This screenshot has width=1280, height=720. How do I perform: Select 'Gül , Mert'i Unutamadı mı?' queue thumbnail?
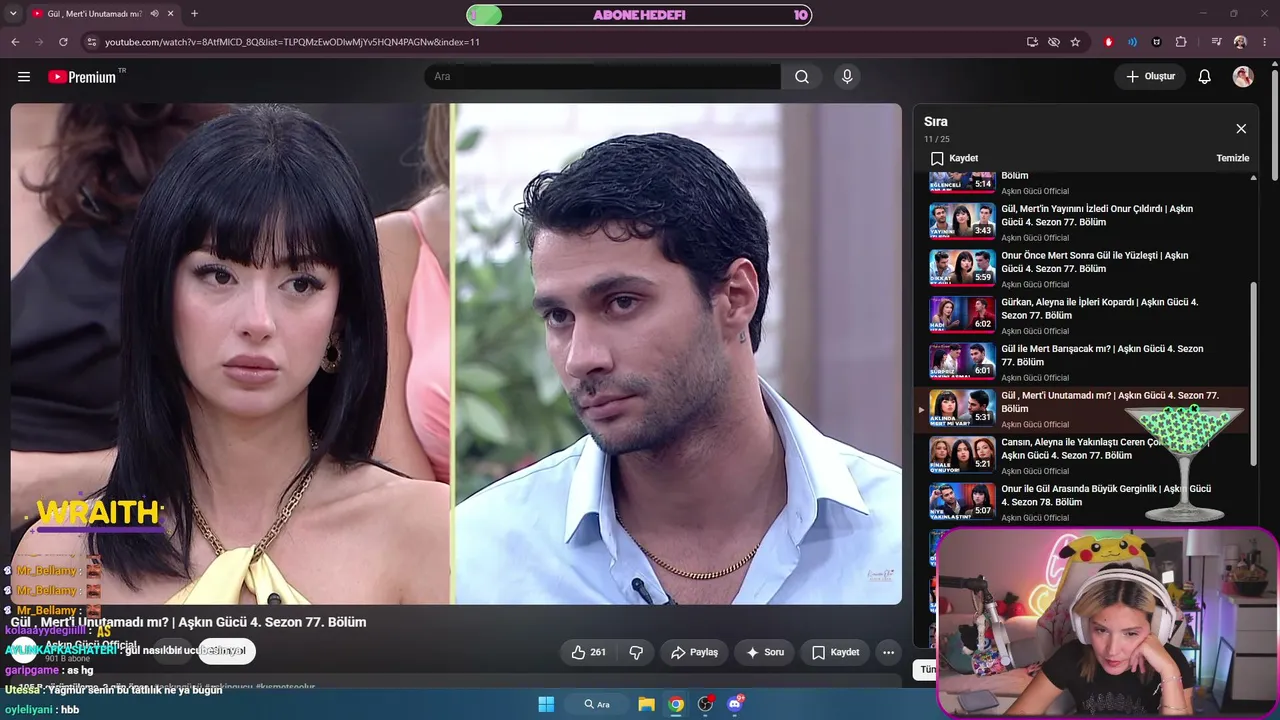962,408
